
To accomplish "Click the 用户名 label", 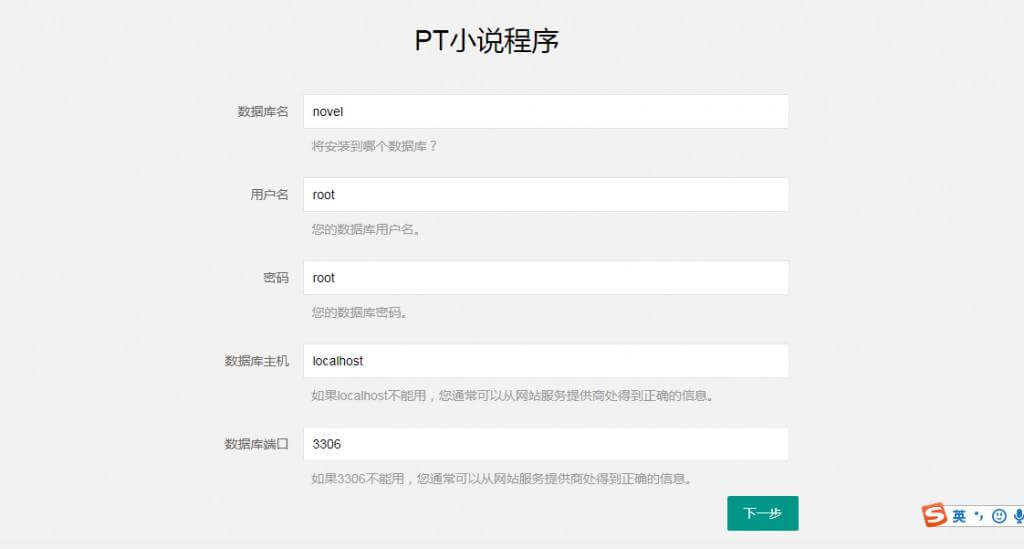I will (x=269, y=195).
